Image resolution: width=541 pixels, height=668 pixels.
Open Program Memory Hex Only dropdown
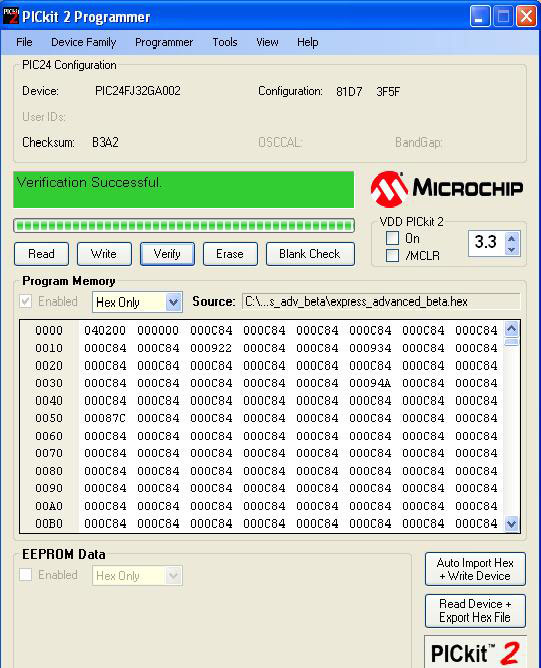click(137, 302)
